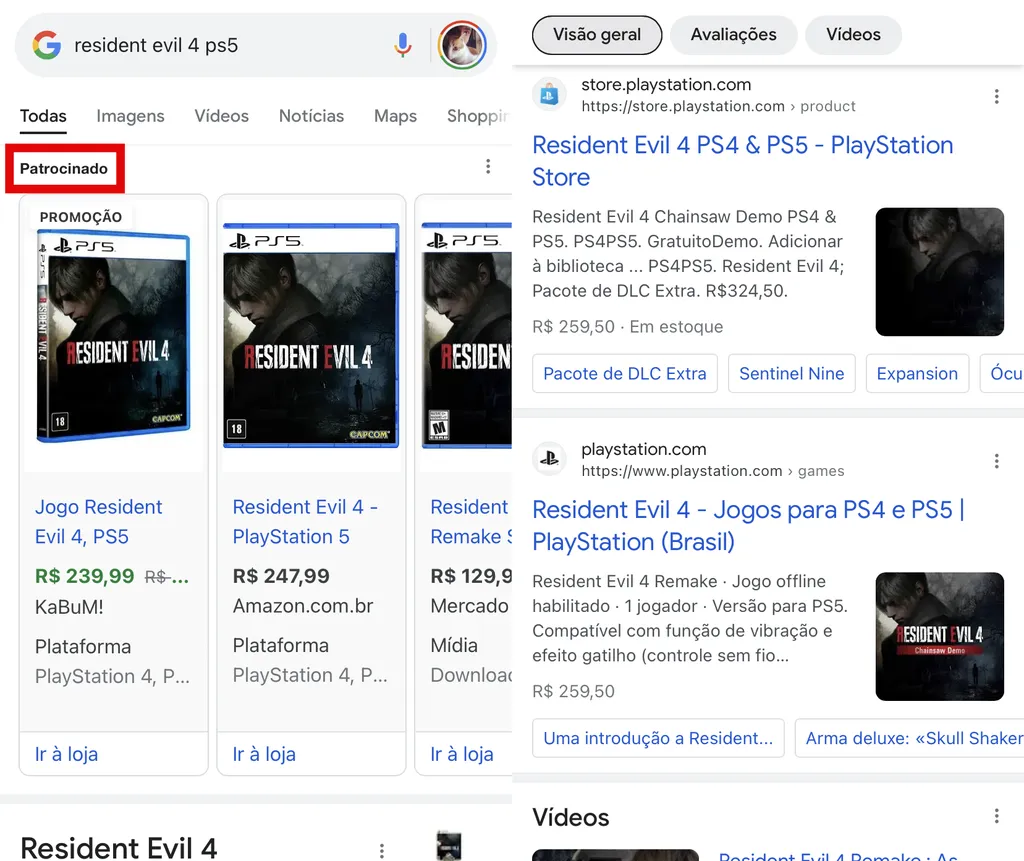Click Ir à loja for Mercado listing
Viewport: 1024px width, 861px height.
pyautogui.click(x=462, y=754)
